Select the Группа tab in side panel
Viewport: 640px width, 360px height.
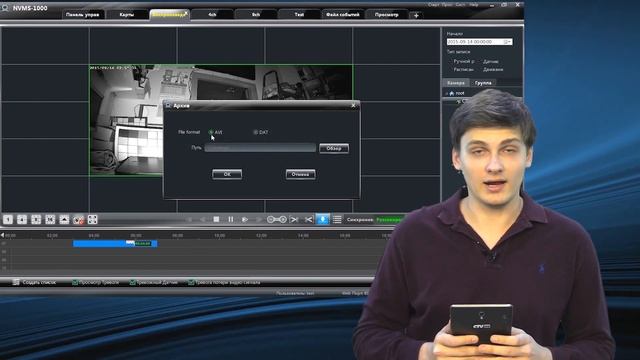(483, 83)
